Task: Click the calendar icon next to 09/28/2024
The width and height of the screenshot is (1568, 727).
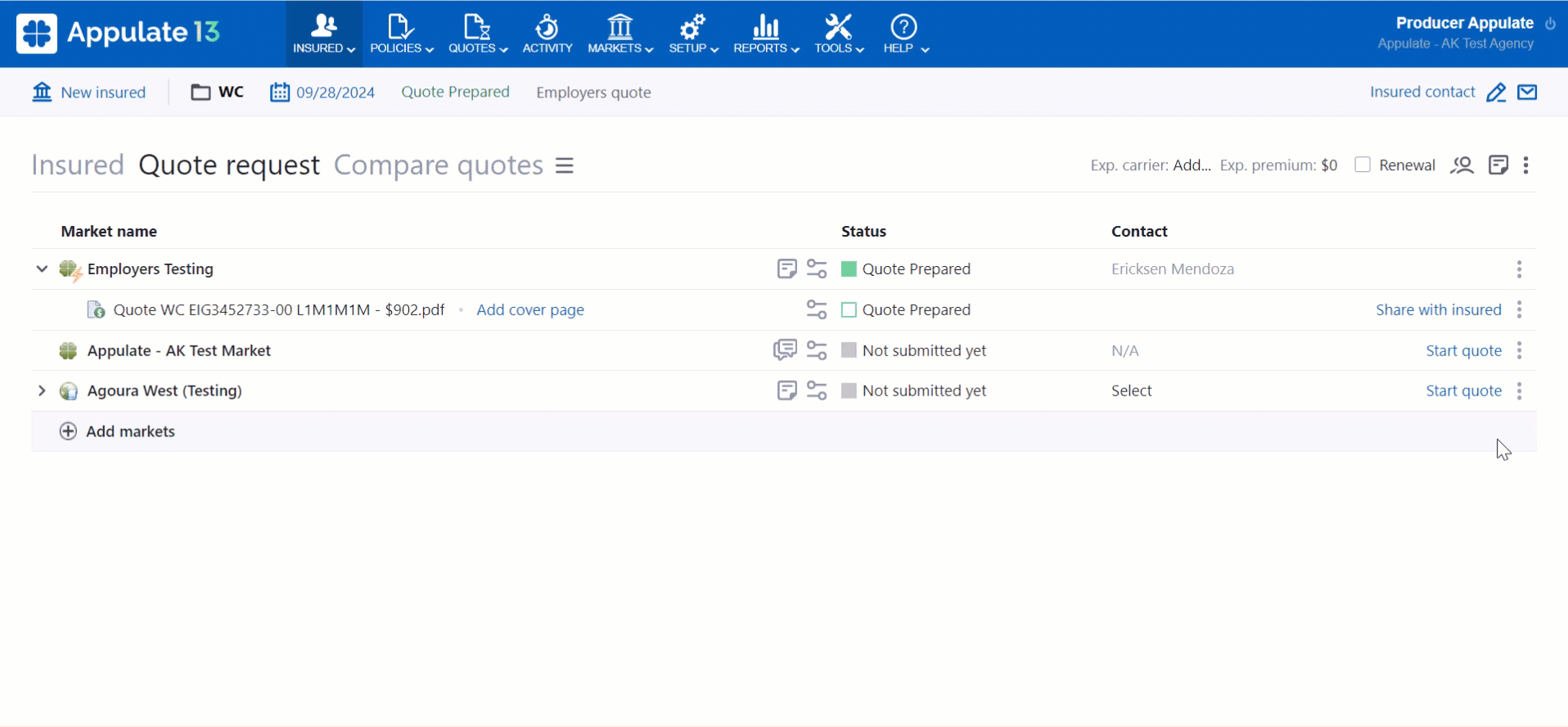Action: (x=280, y=93)
